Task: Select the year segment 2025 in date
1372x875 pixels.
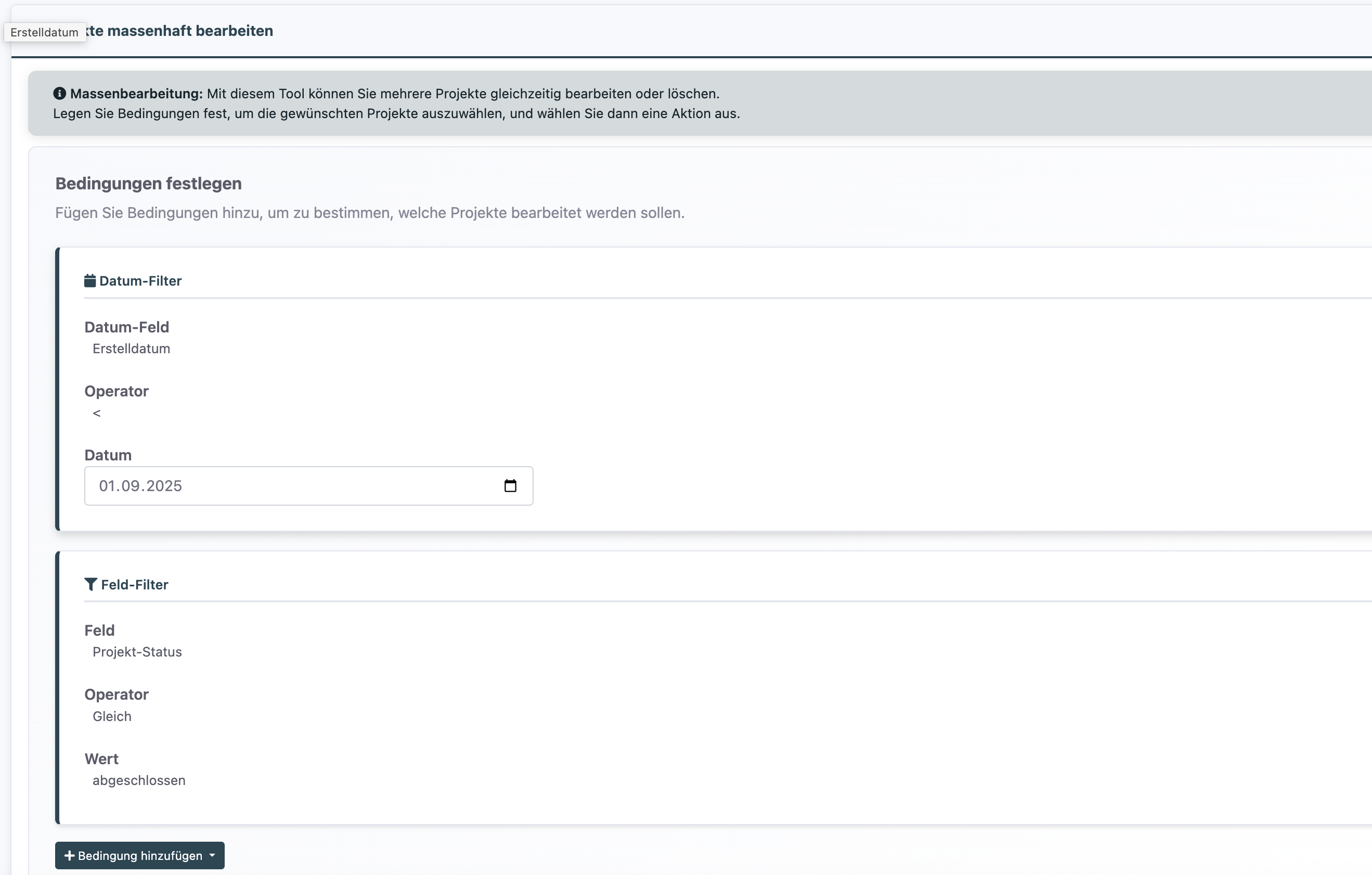Action: point(164,486)
